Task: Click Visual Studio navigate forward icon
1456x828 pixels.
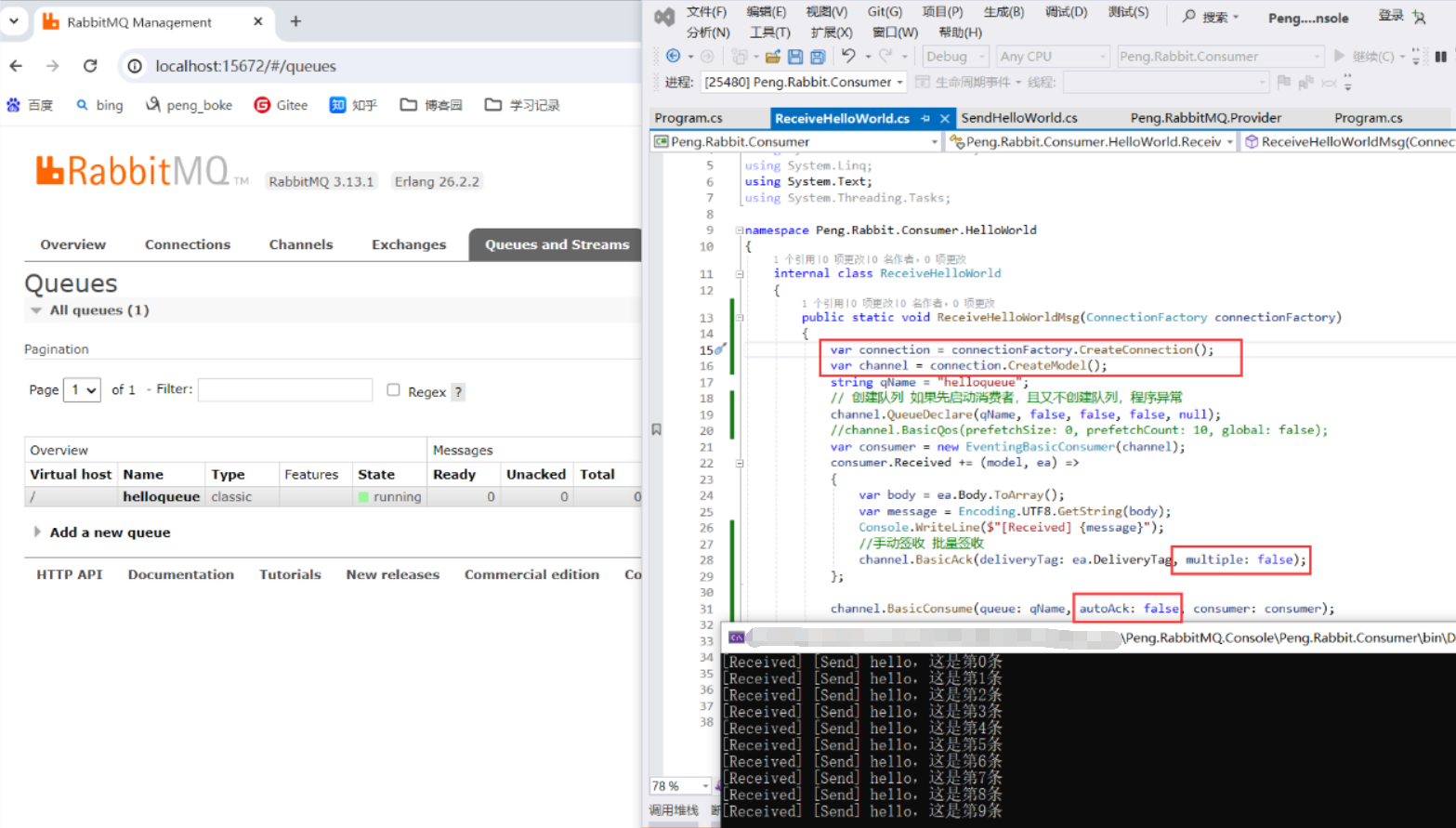Action: tap(707, 56)
